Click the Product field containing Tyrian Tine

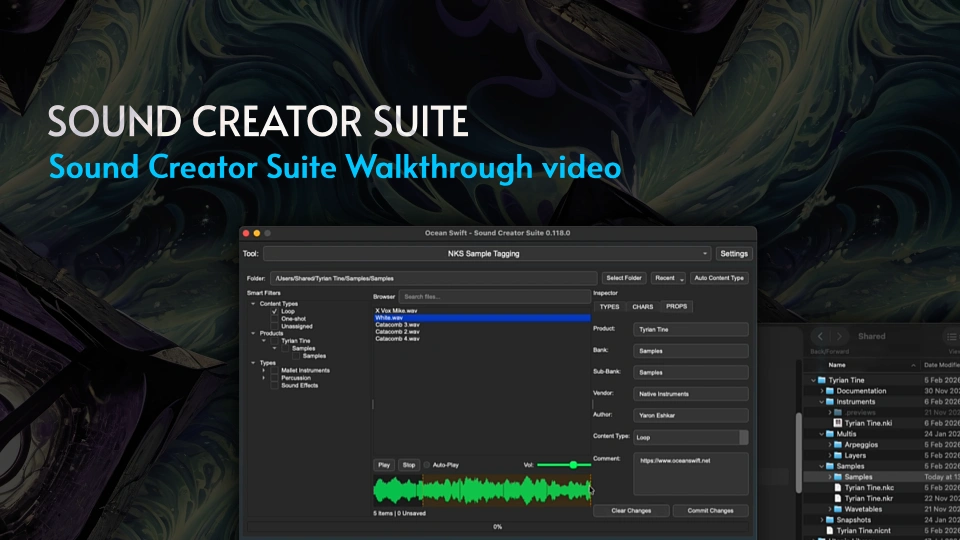coord(690,329)
